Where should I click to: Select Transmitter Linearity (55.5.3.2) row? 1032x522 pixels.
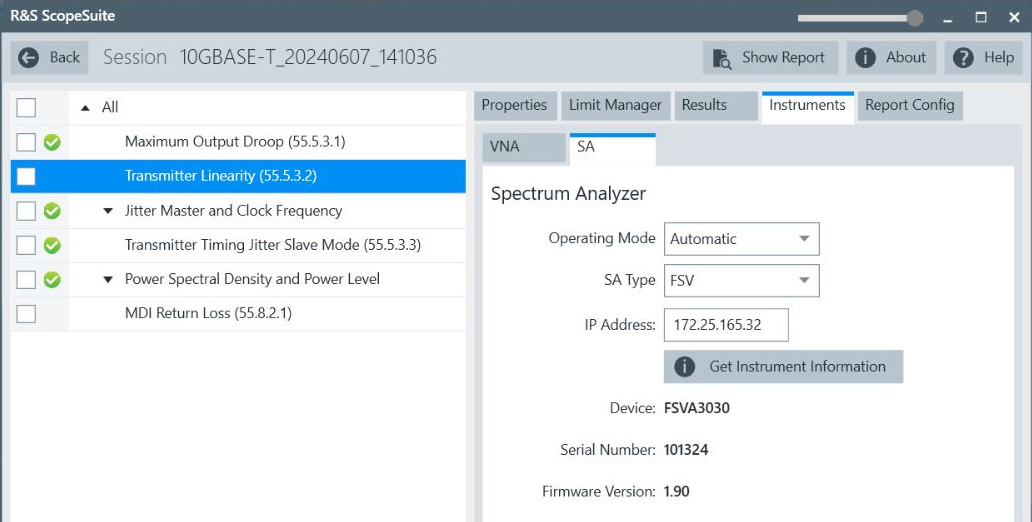(x=238, y=176)
